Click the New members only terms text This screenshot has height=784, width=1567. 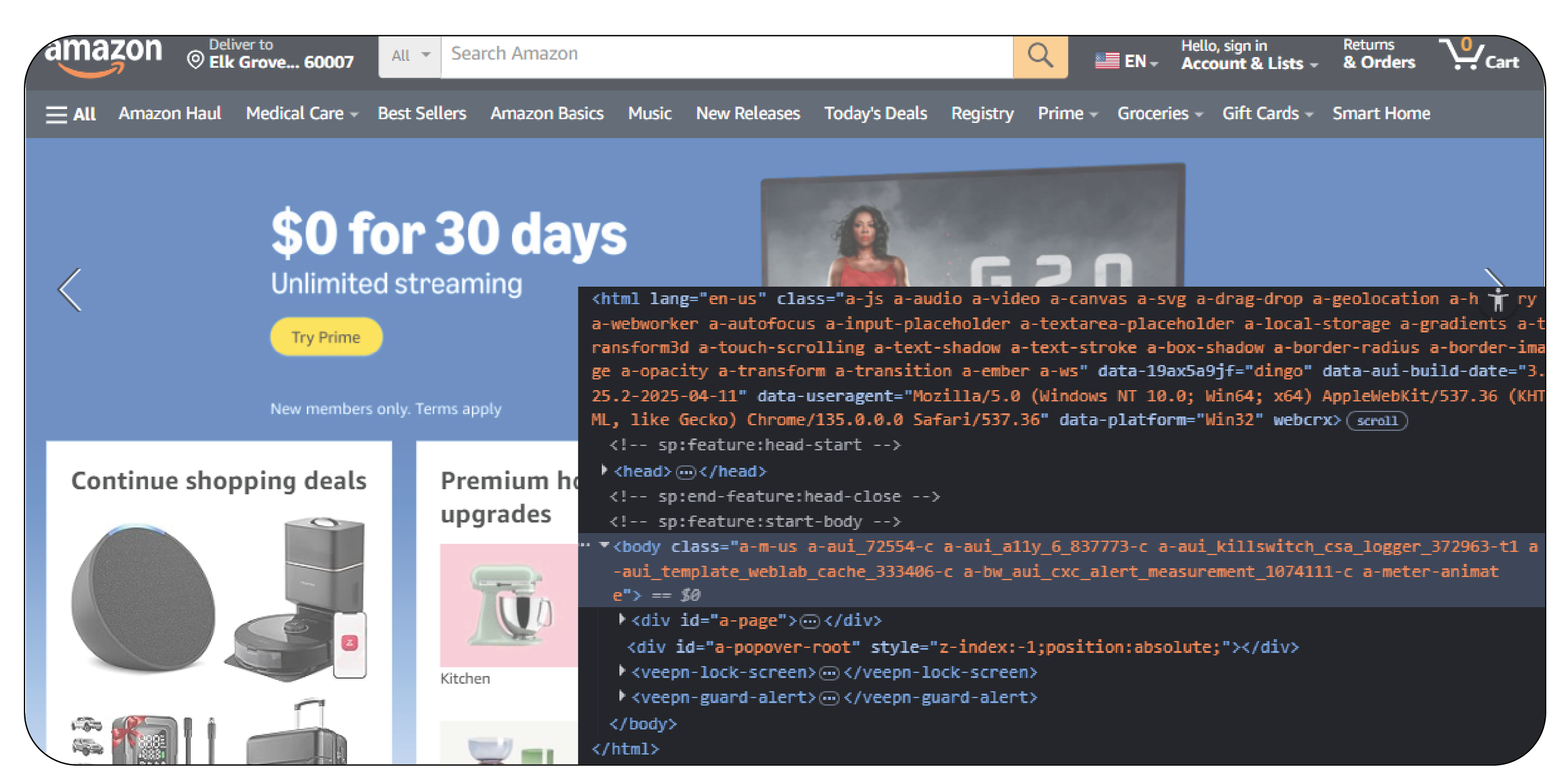[386, 409]
